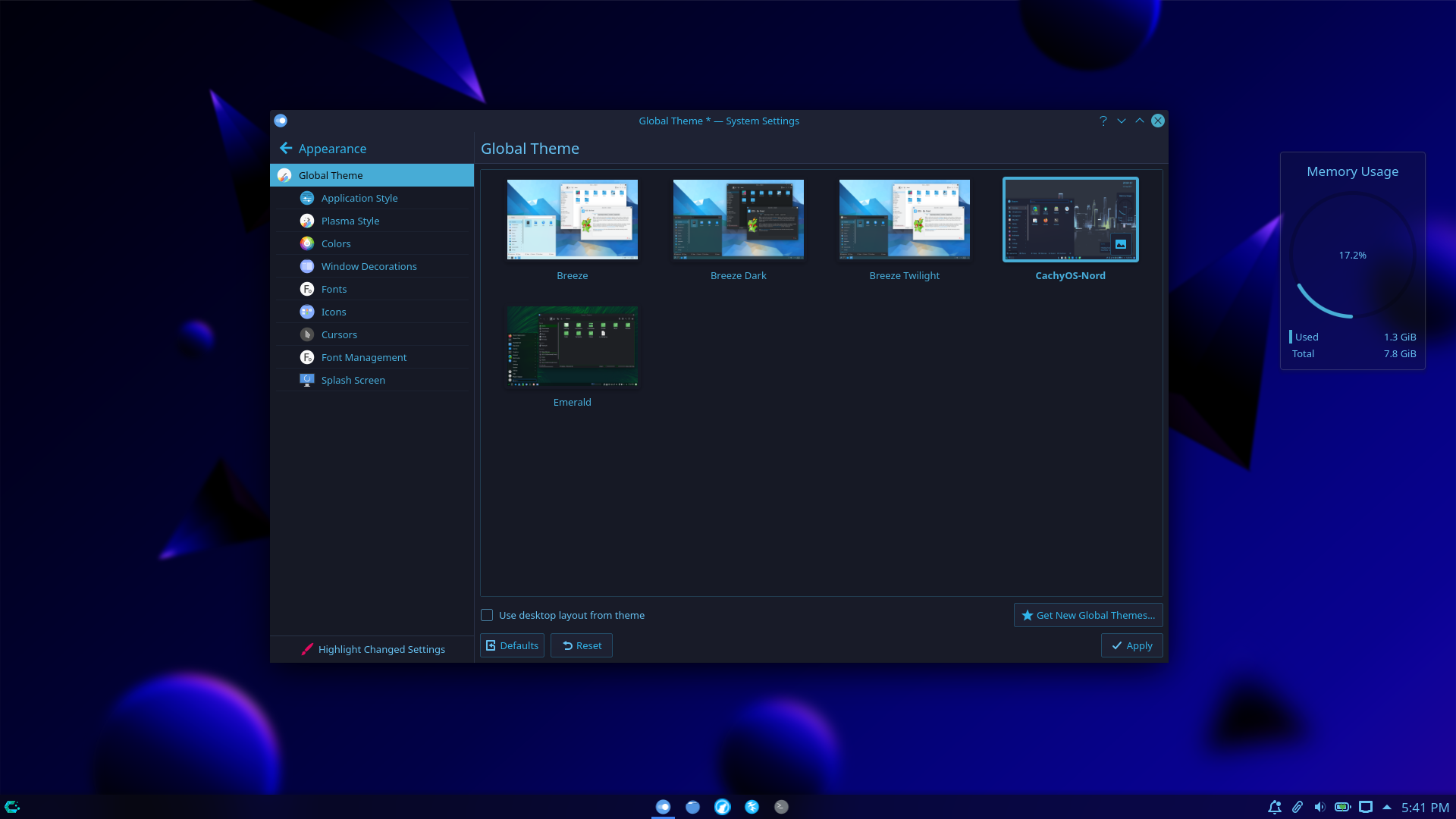Enable the Use desktop layout from theme option
Viewport: 1456px width, 819px height.
(486, 615)
